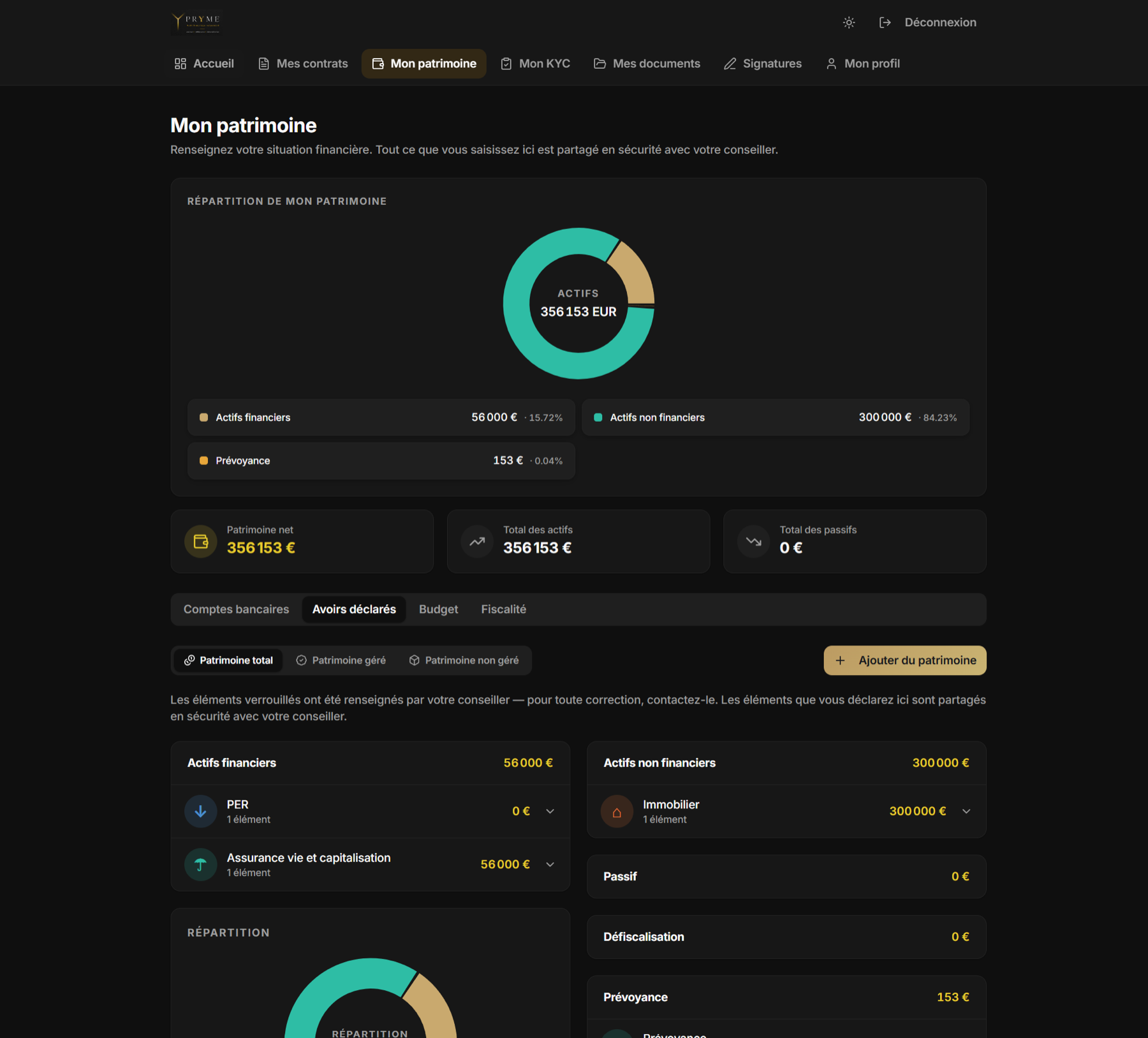Image resolution: width=1148 pixels, height=1038 pixels.
Task: Open the Passif section card
Action: pos(786,877)
